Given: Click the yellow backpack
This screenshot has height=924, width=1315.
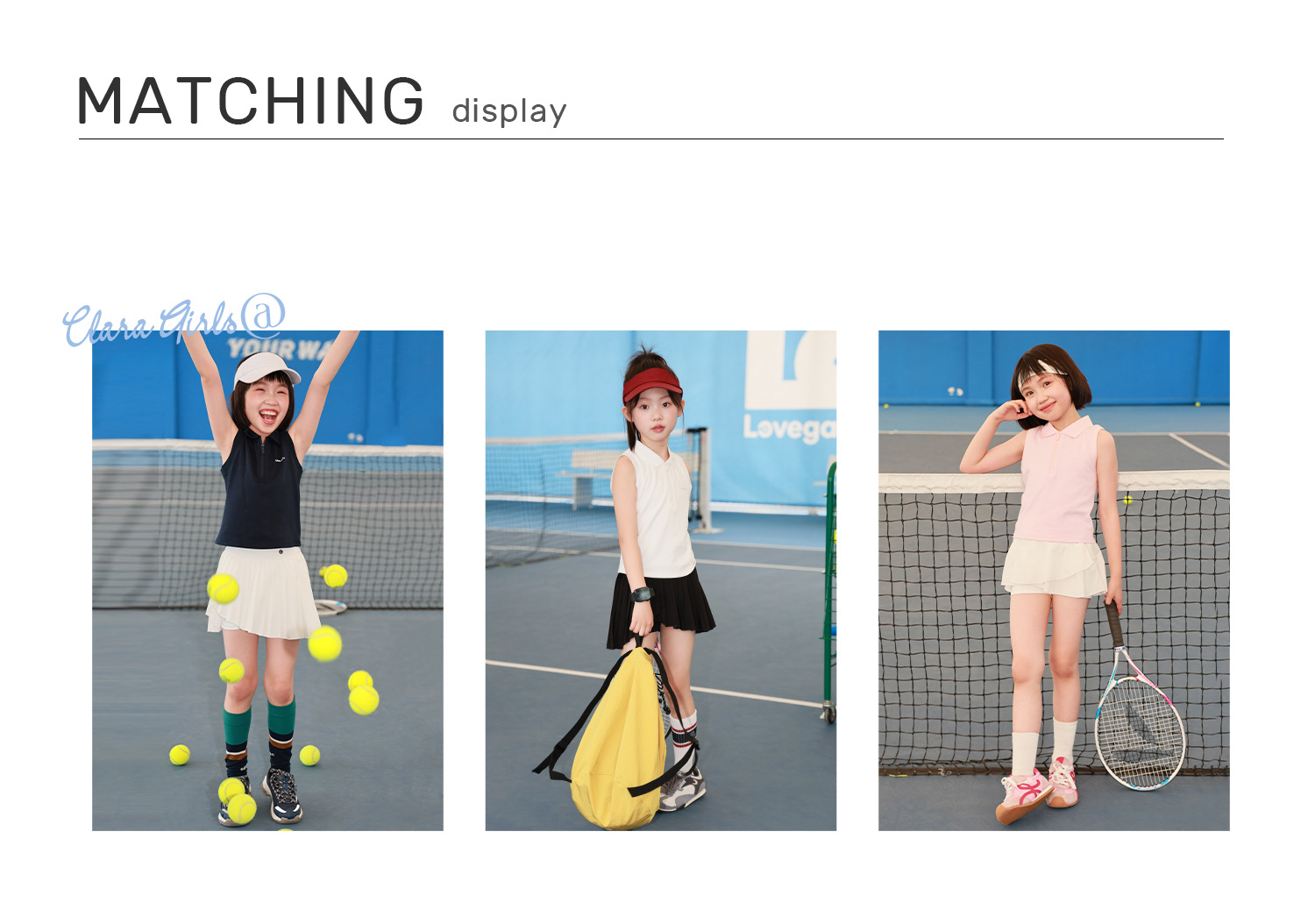Looking at the screenshot, I should [618, 742].
